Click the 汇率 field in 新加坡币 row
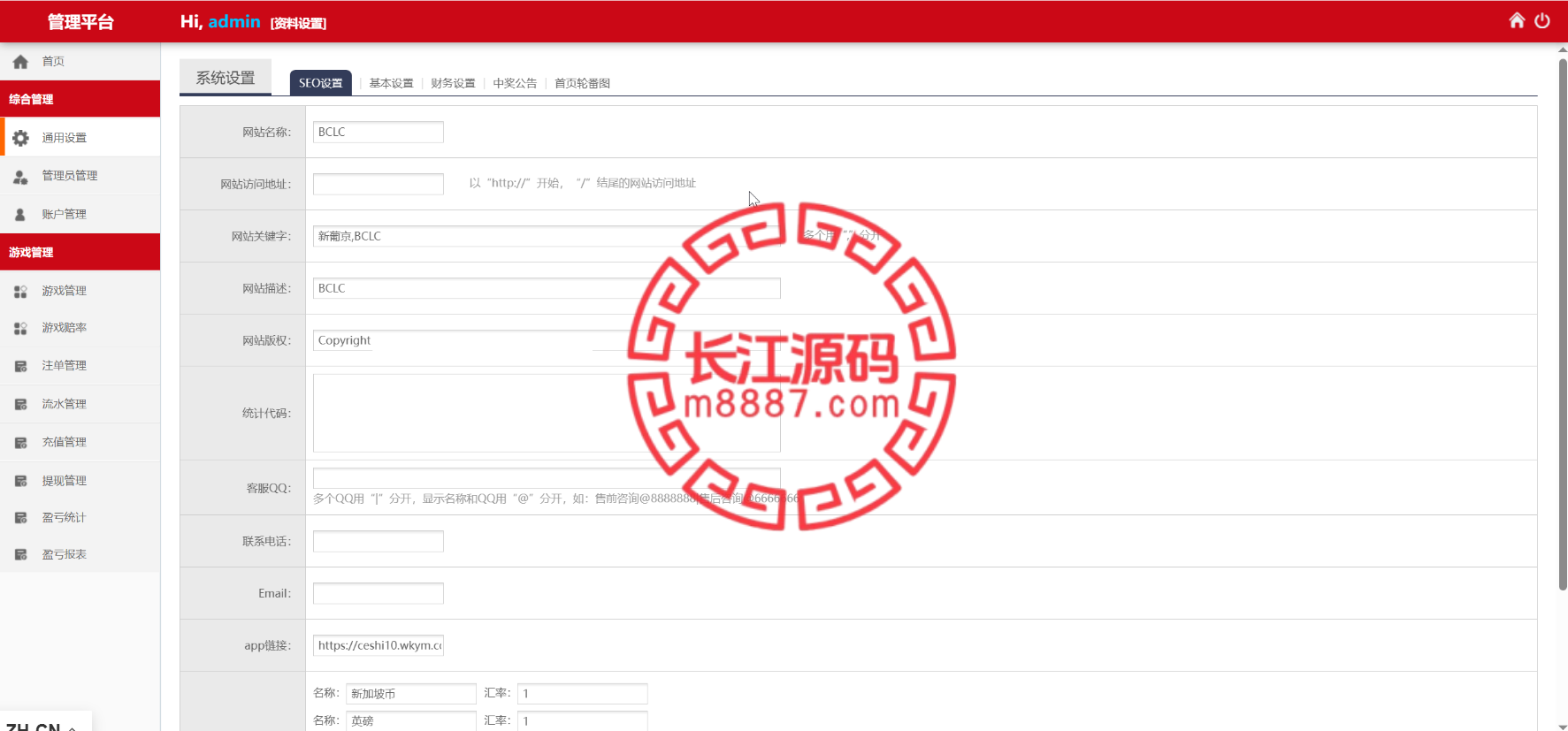 [582, 694]
